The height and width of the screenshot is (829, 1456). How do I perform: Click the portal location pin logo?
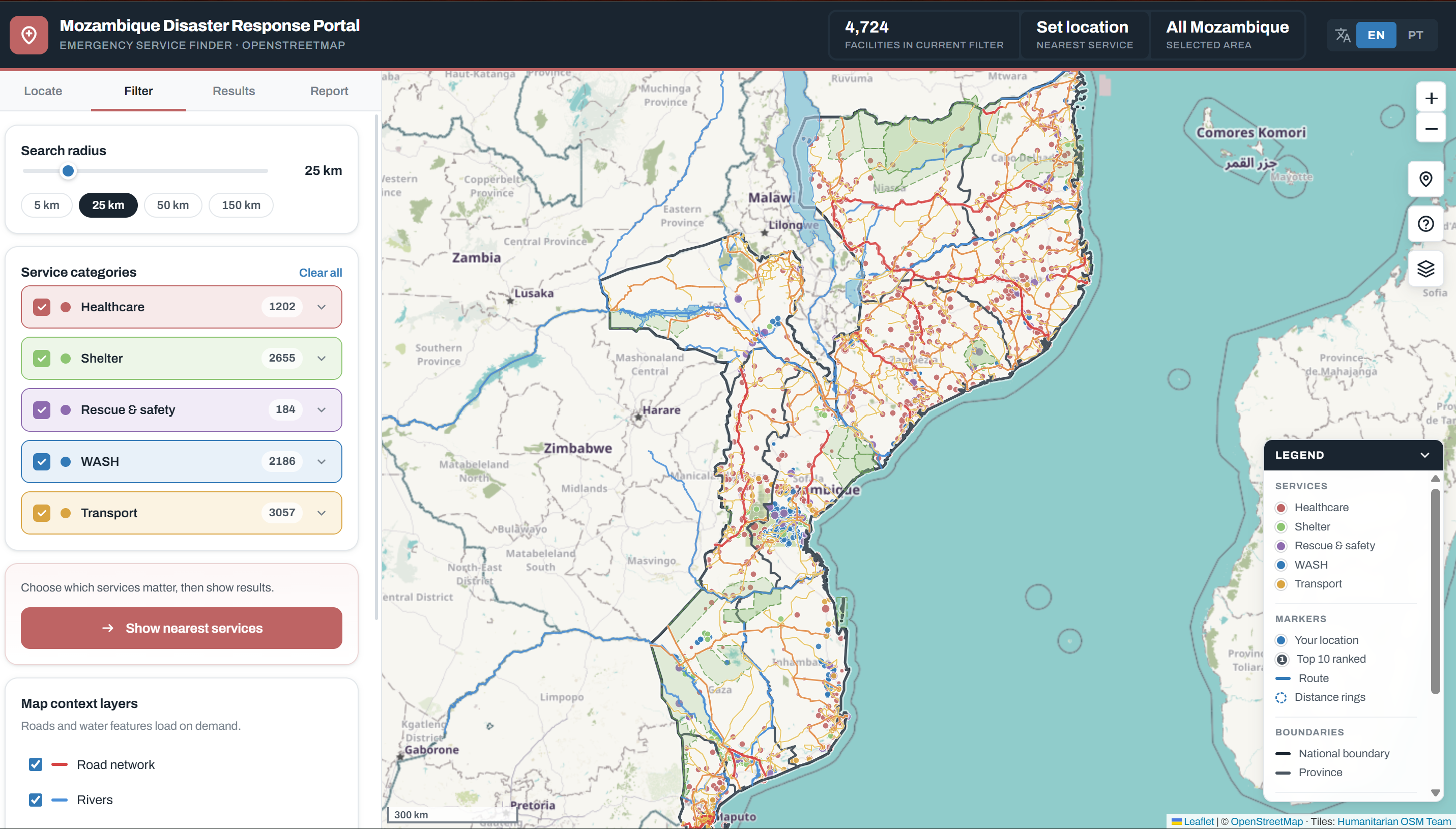pyautogui.click(x=29, y=35)
